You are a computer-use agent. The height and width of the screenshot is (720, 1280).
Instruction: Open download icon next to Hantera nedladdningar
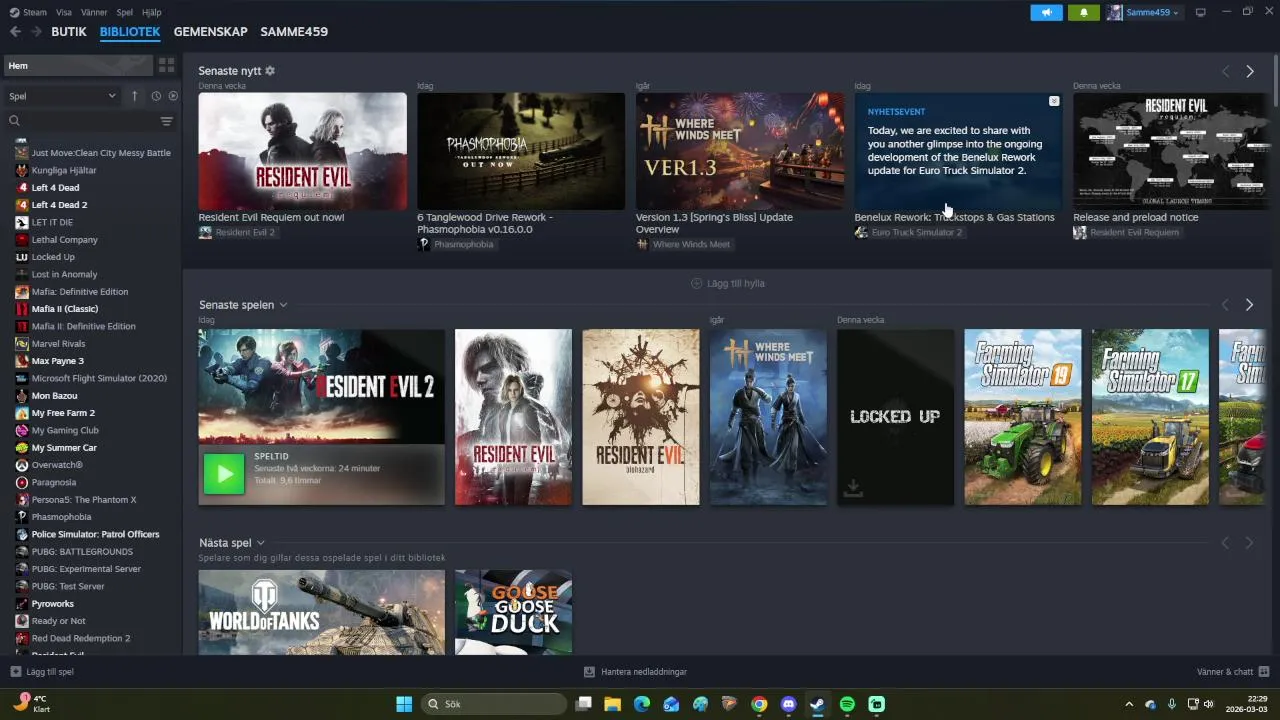(x=590, y=672)
